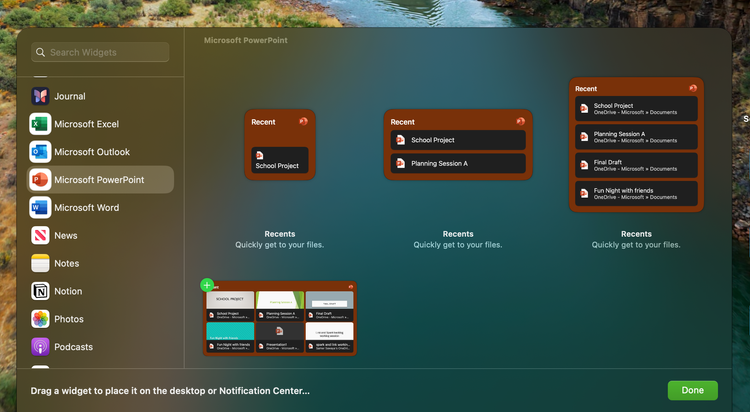Click the PowerPoint logo on the thumbnail-grid widget

(x=351, y=287)
